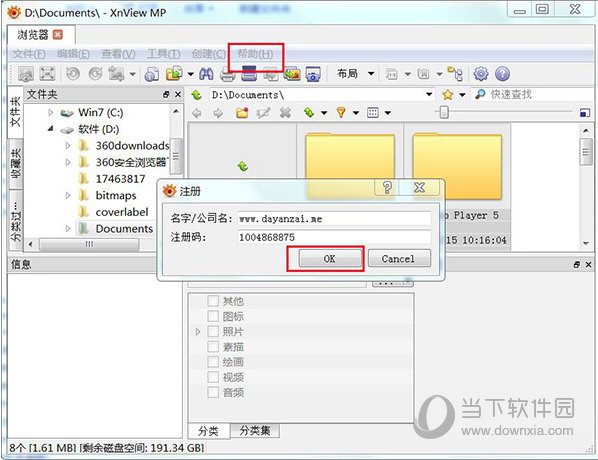
Task: Add current folder to favorites star
Action: point(447,94)
